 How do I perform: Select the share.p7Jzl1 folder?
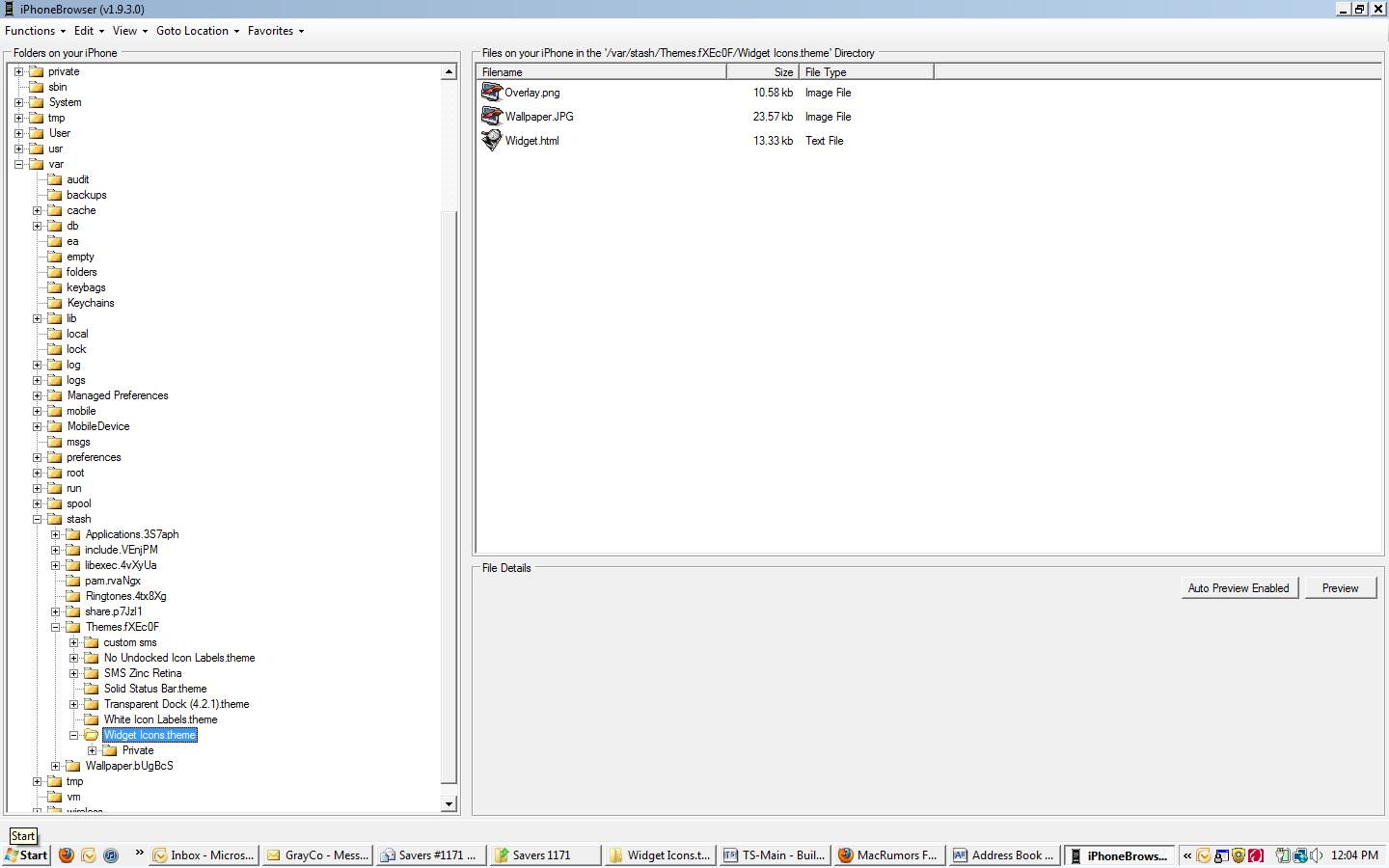pyautogui.click(x=113, y=611)
